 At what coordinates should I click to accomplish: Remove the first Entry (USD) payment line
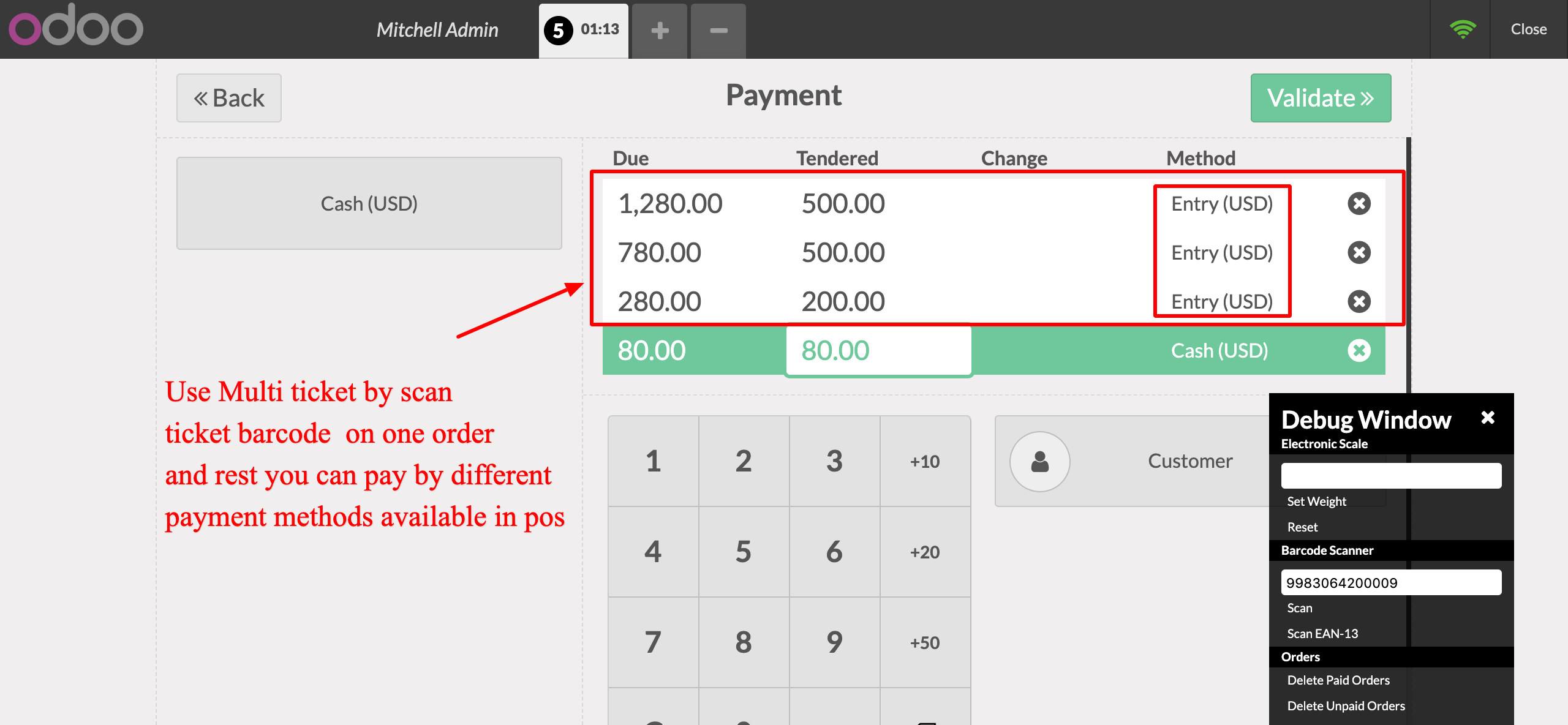1359,203
